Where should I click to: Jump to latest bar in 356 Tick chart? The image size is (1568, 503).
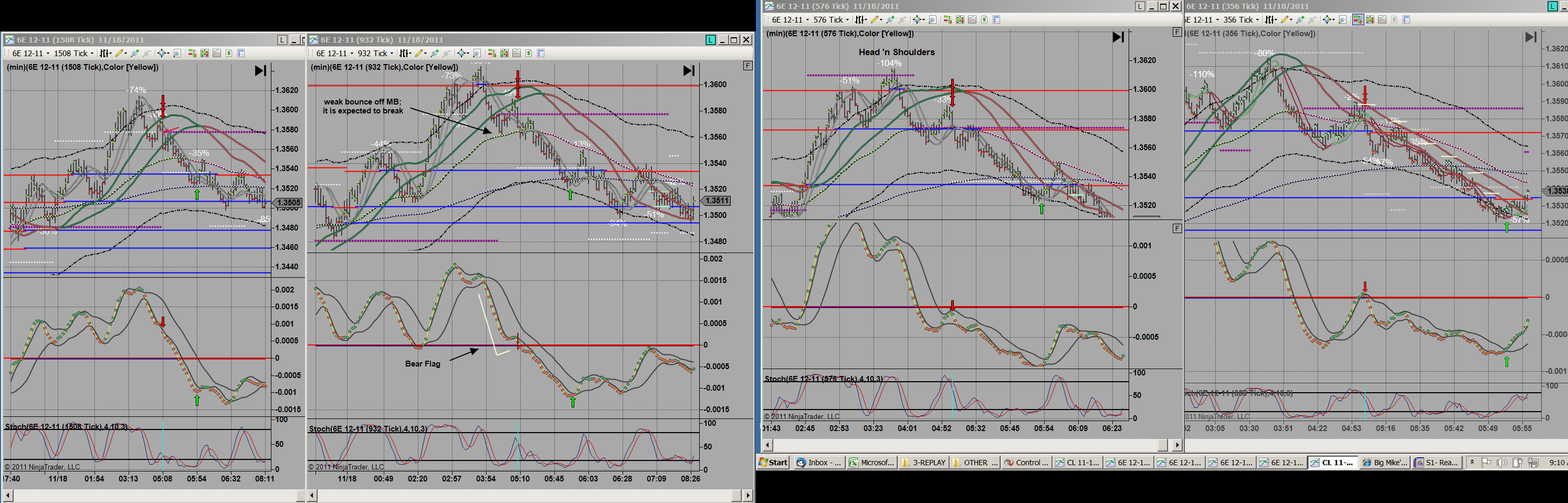(1530, 37)
